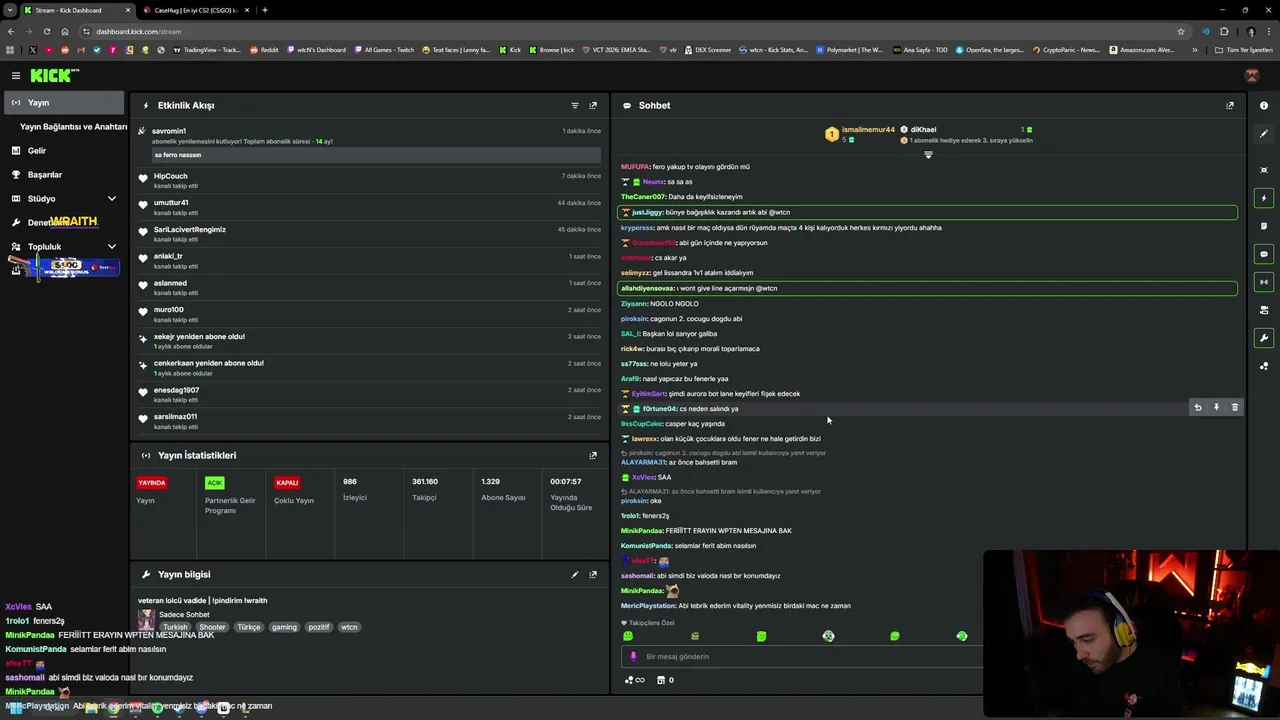The image size is (1280, 720).
Task: Pop out the Yayın bilgisi panel
Action: [593, 575]
